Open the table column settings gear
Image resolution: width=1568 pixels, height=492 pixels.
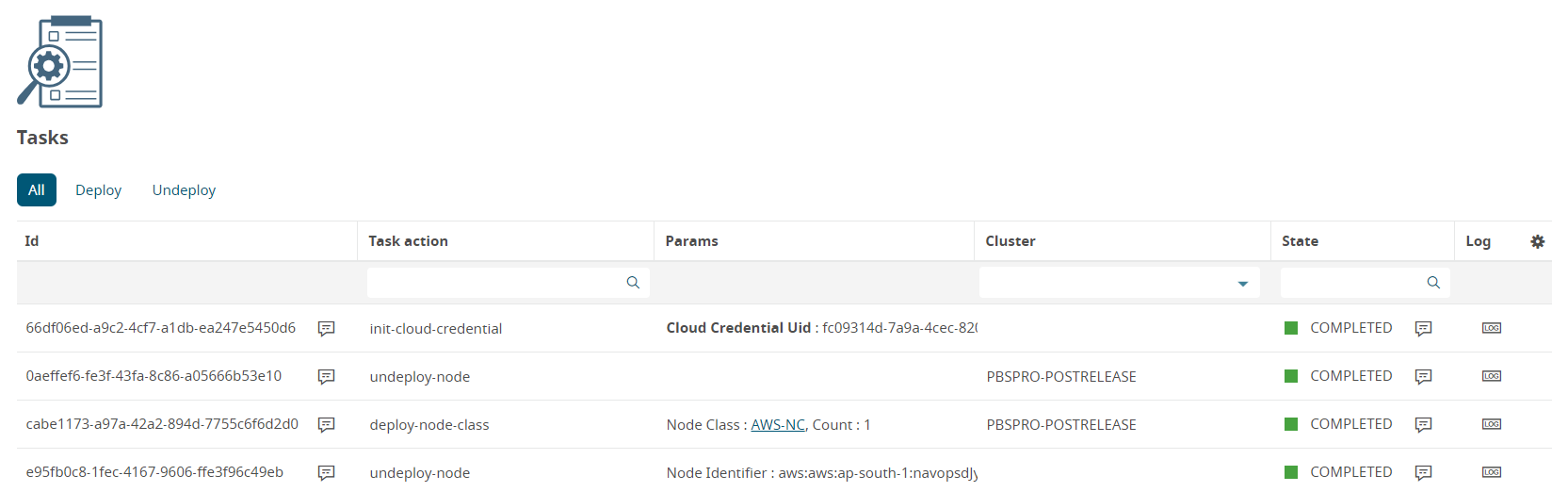click(1537, 241)
